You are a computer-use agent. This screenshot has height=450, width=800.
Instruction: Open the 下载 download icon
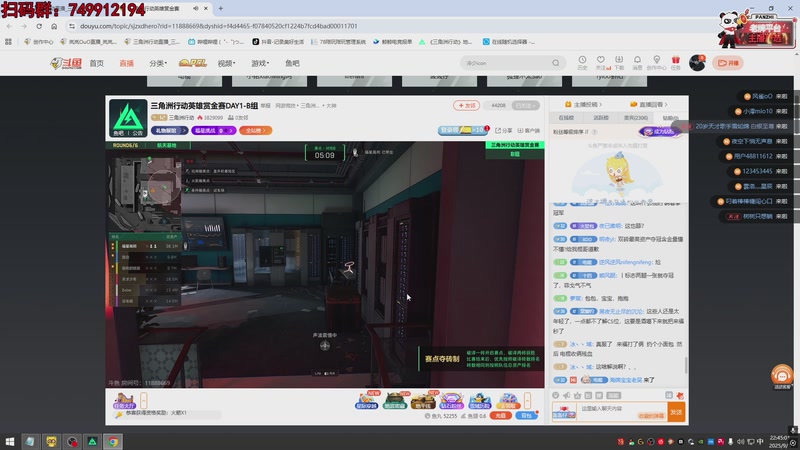tap(619, 63)
